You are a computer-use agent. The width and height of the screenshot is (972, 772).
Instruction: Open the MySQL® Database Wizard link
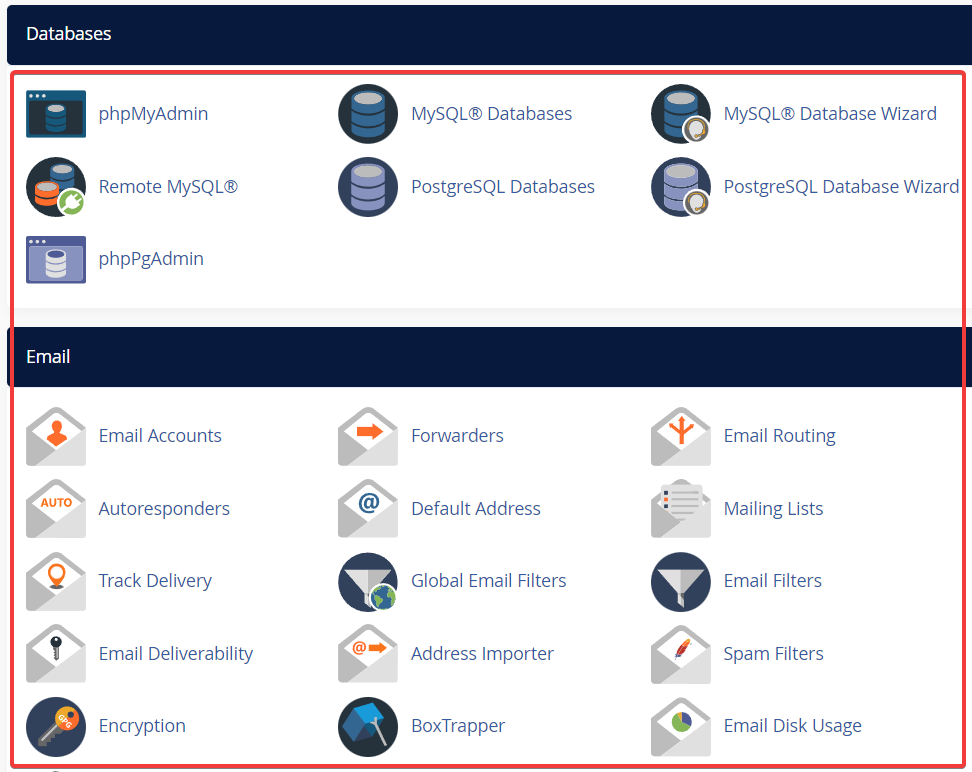tap(830, 114)
